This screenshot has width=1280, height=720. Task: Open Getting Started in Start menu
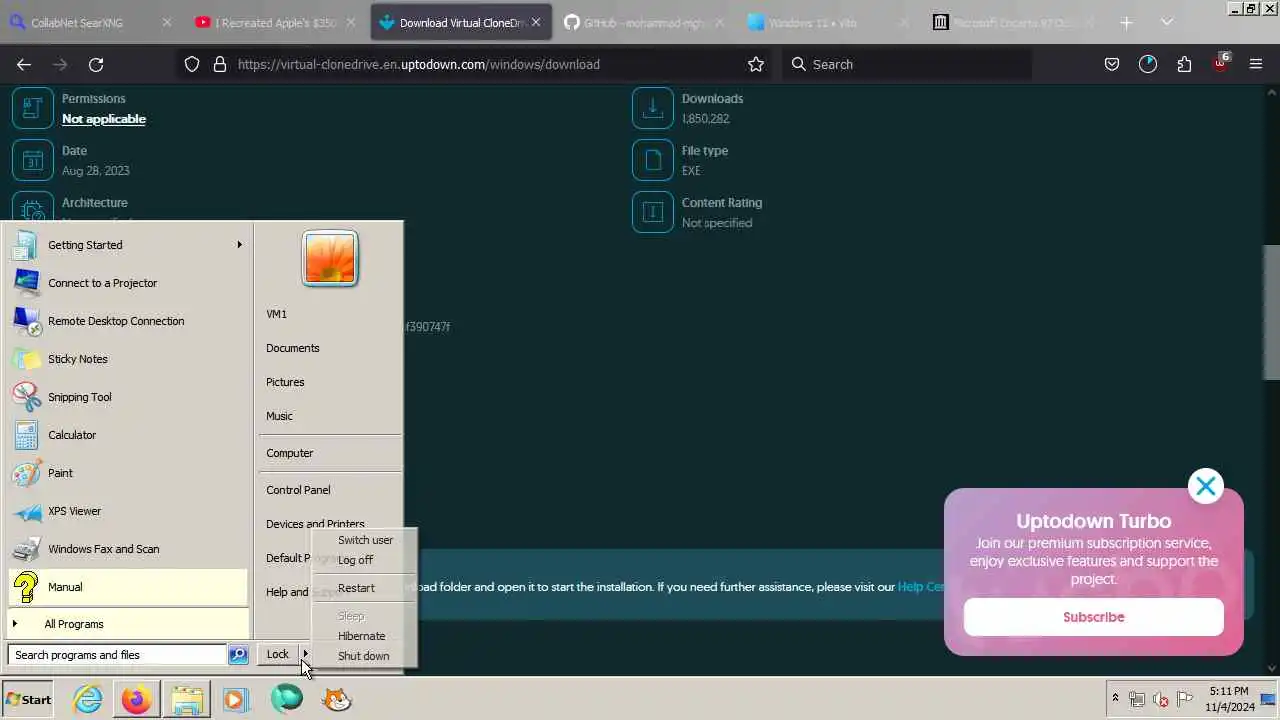coord(128,245)
